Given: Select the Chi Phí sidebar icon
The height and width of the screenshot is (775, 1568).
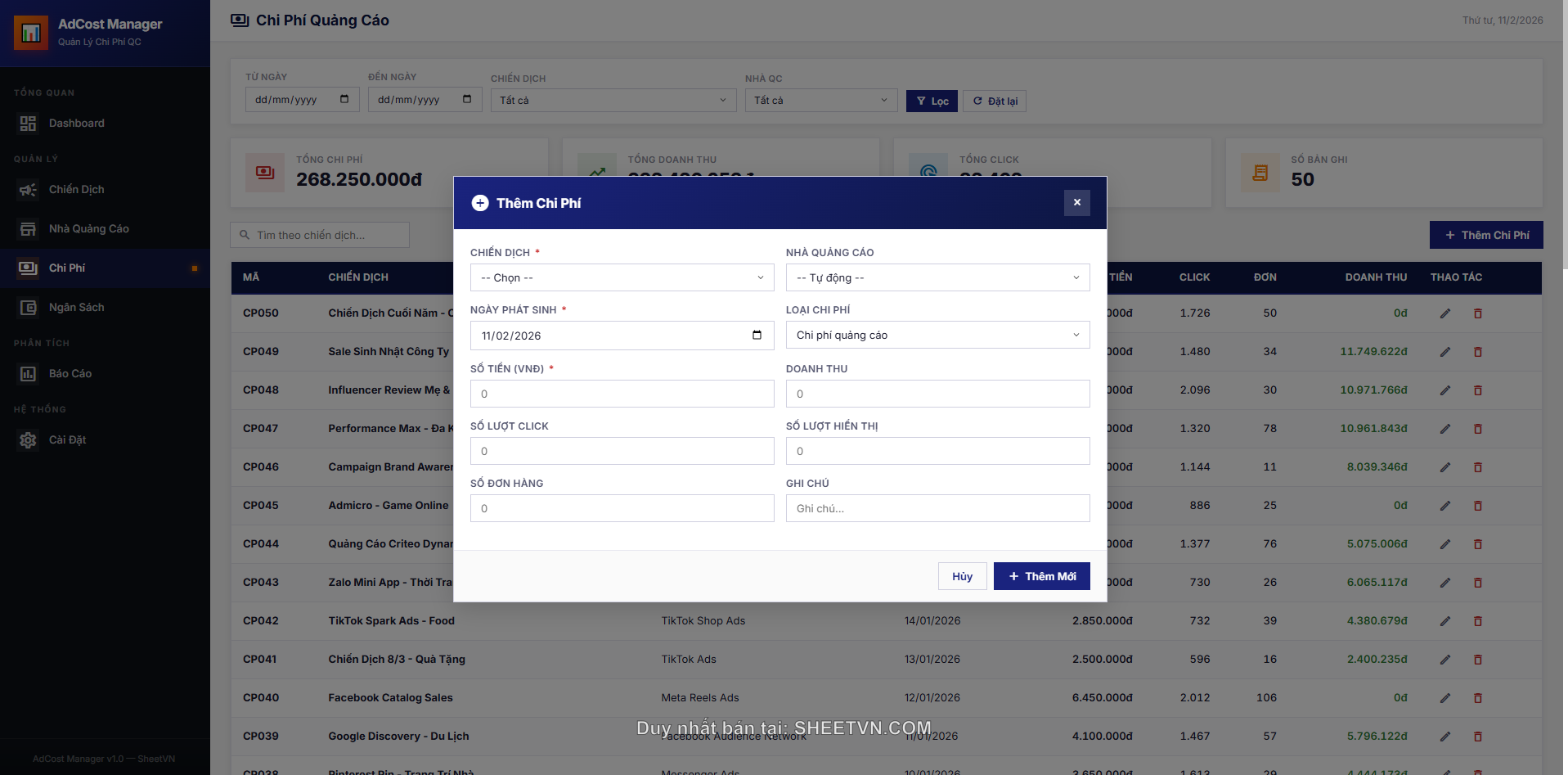Looking at the screenshot, I should click(x=28, y=268).
